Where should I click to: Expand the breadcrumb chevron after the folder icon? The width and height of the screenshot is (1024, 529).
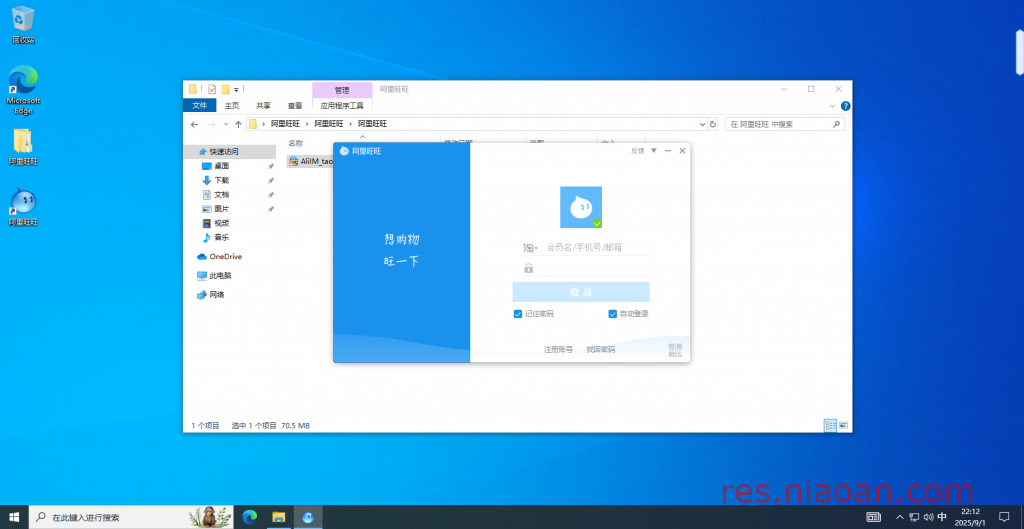[263, 124]
